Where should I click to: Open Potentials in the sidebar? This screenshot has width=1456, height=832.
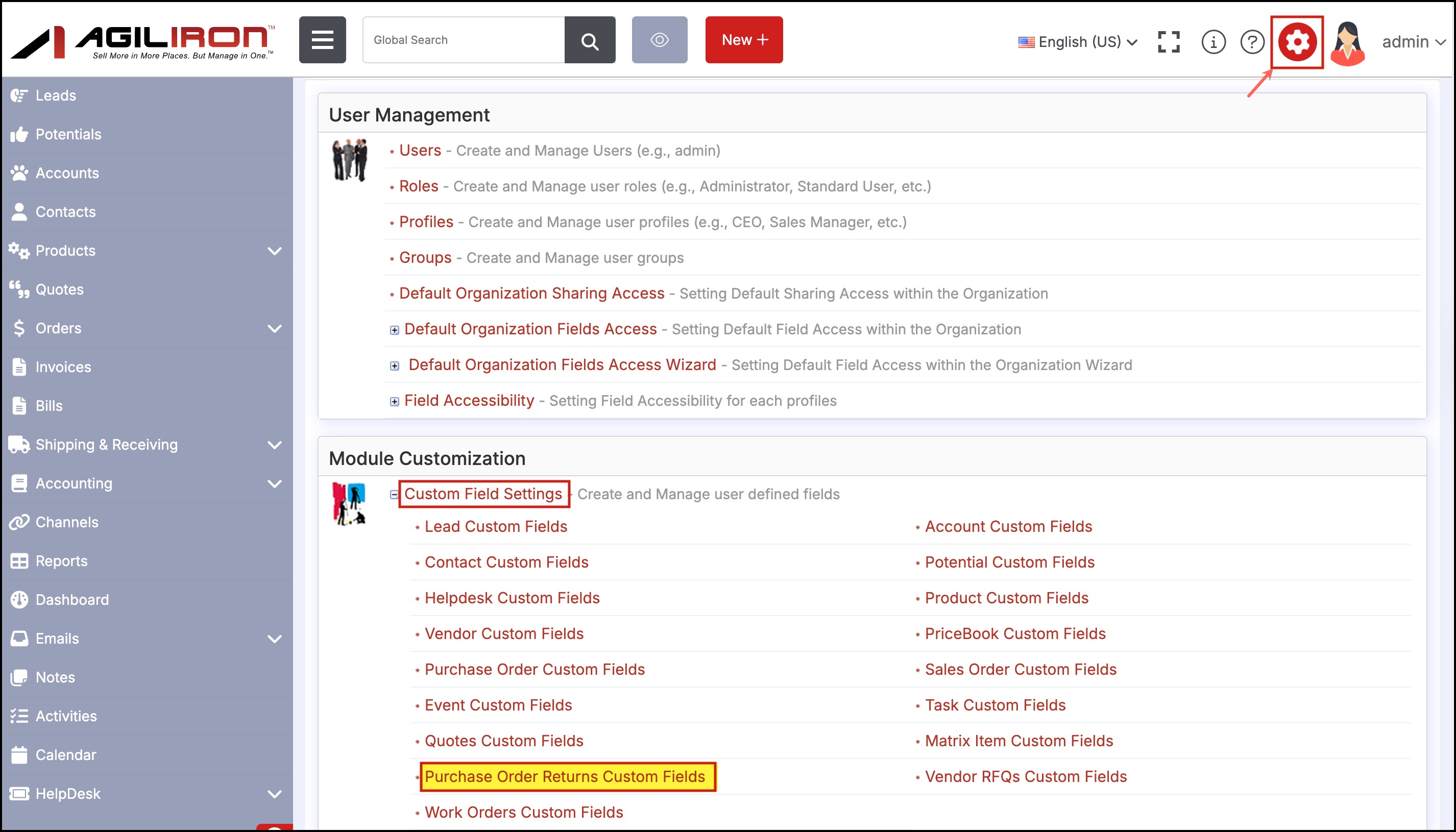pos(68,134)
